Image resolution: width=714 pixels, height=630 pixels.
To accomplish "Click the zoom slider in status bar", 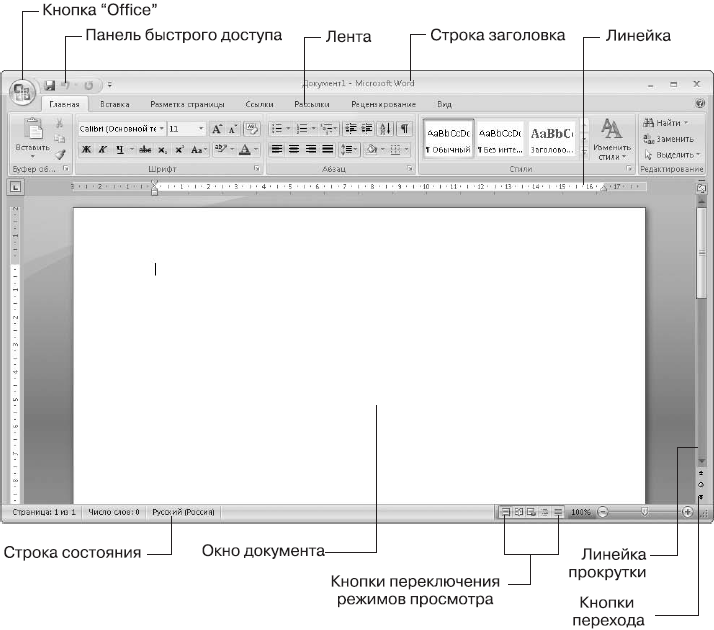I will click(644, 511).
